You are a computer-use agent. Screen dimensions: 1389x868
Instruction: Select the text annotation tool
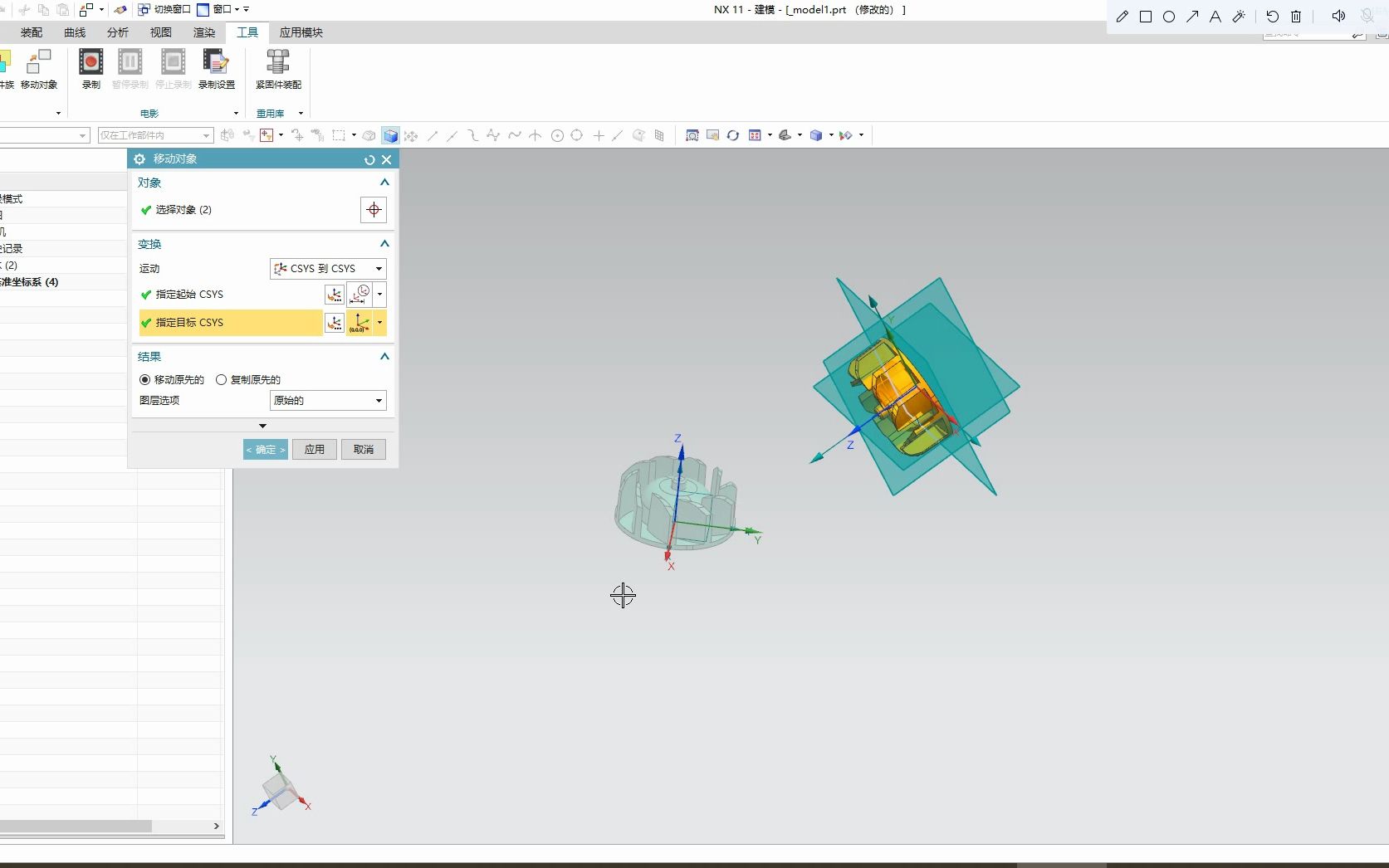pos(1215,17)
